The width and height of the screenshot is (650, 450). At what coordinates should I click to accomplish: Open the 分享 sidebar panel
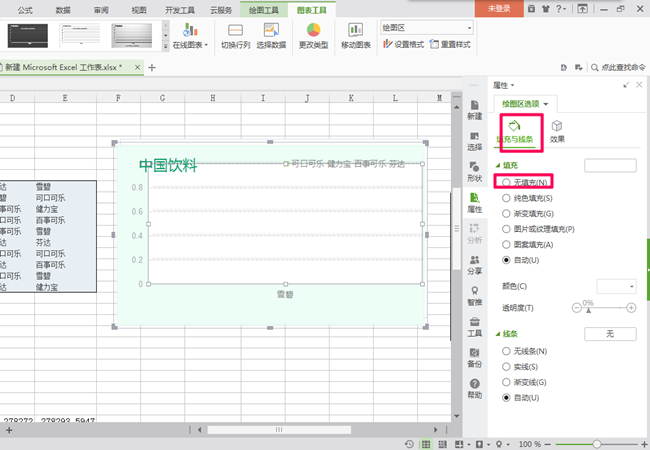pyautogui.click(x=475, y=265)
